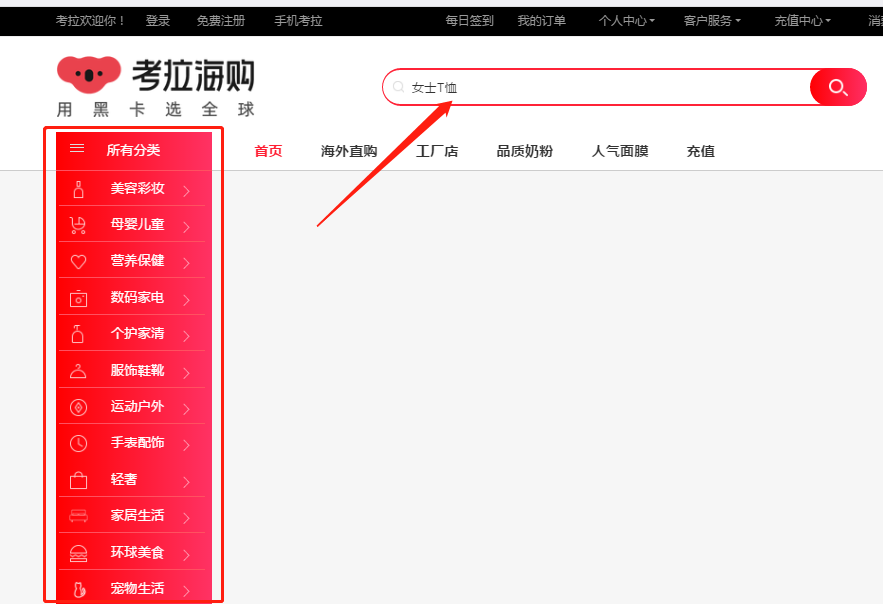The width and height of the screenshot is (883, 604).
Task: Select the 手表配饰 category label
Action: pyautogui.click(x=137, y=442)
